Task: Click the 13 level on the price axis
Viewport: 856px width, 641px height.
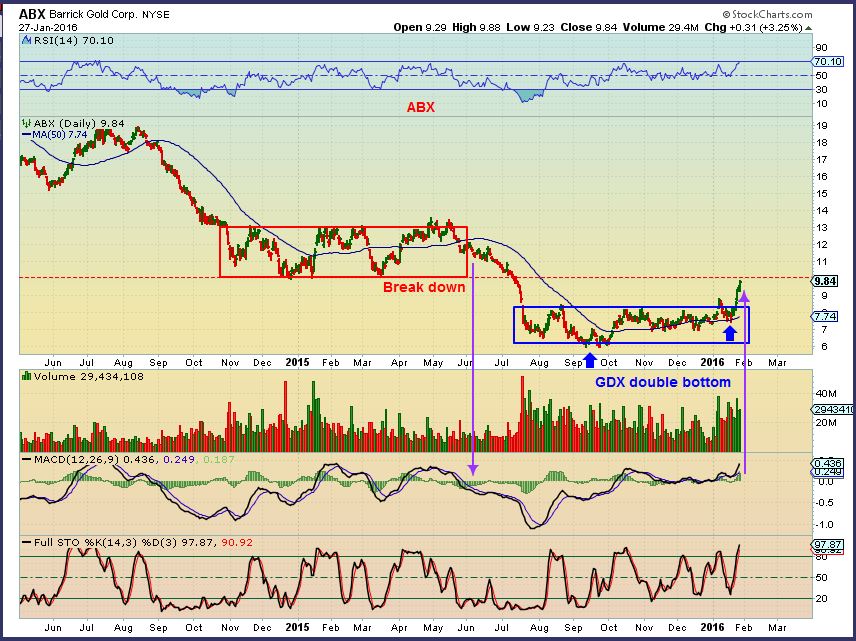Action: tap(821, 228)
